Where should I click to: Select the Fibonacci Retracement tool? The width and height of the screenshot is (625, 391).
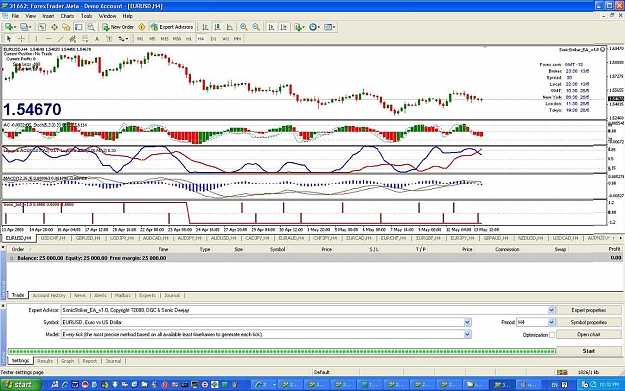pos(85,39)
